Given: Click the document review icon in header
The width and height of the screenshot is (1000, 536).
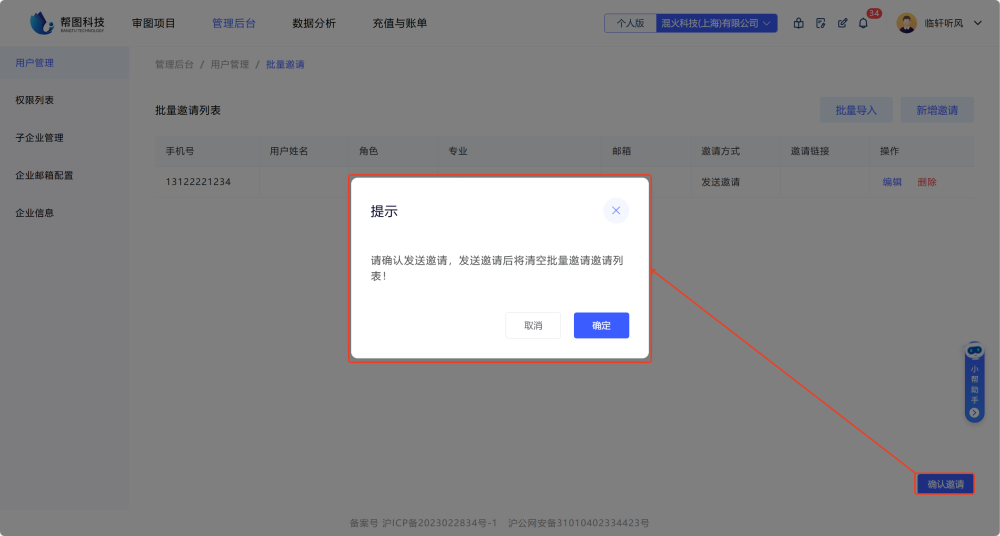Looking at the screenshot, I should 820,23.
